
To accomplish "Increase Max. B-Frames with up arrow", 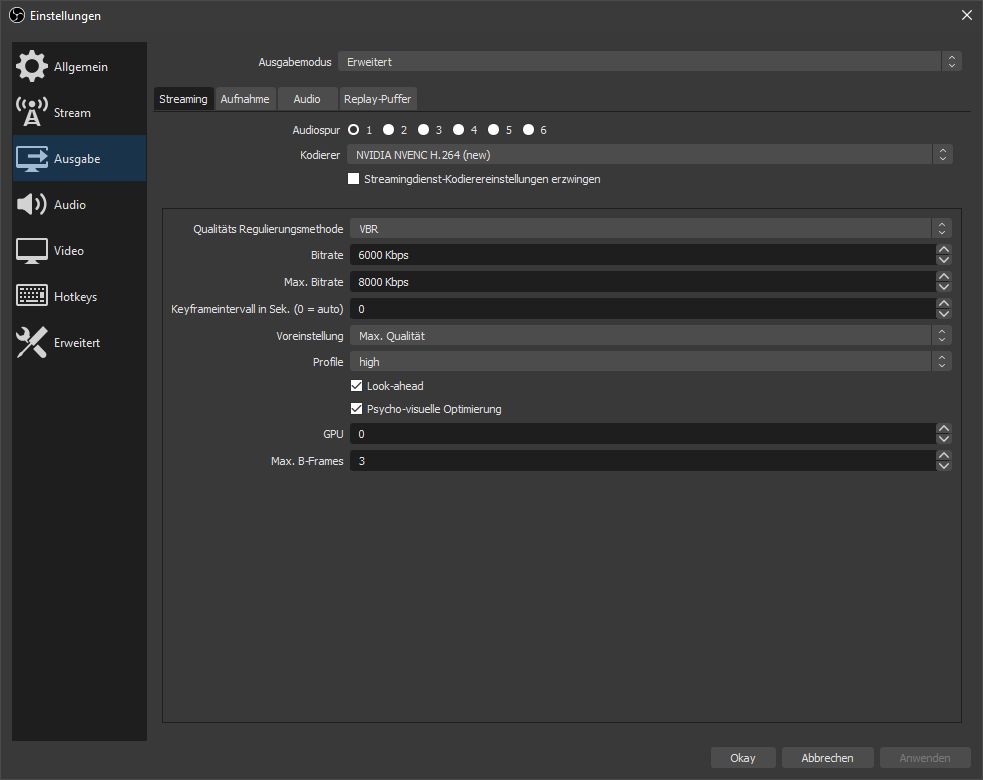I will tap(944, 455).
